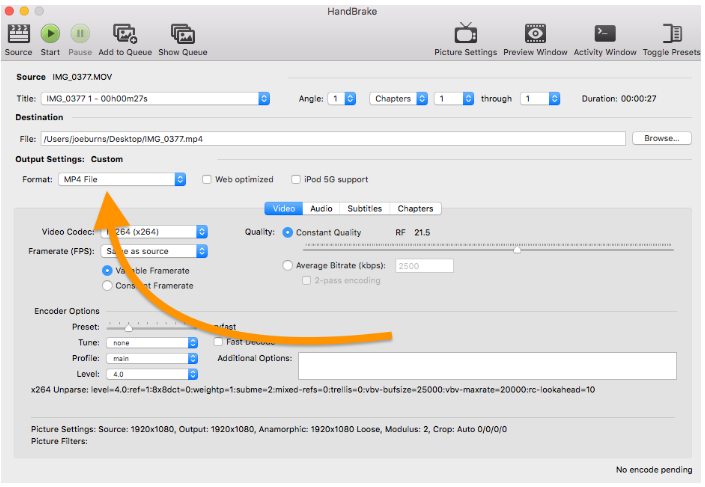Click the encoder Preset slider handle
705x487 pixels.
129,327
